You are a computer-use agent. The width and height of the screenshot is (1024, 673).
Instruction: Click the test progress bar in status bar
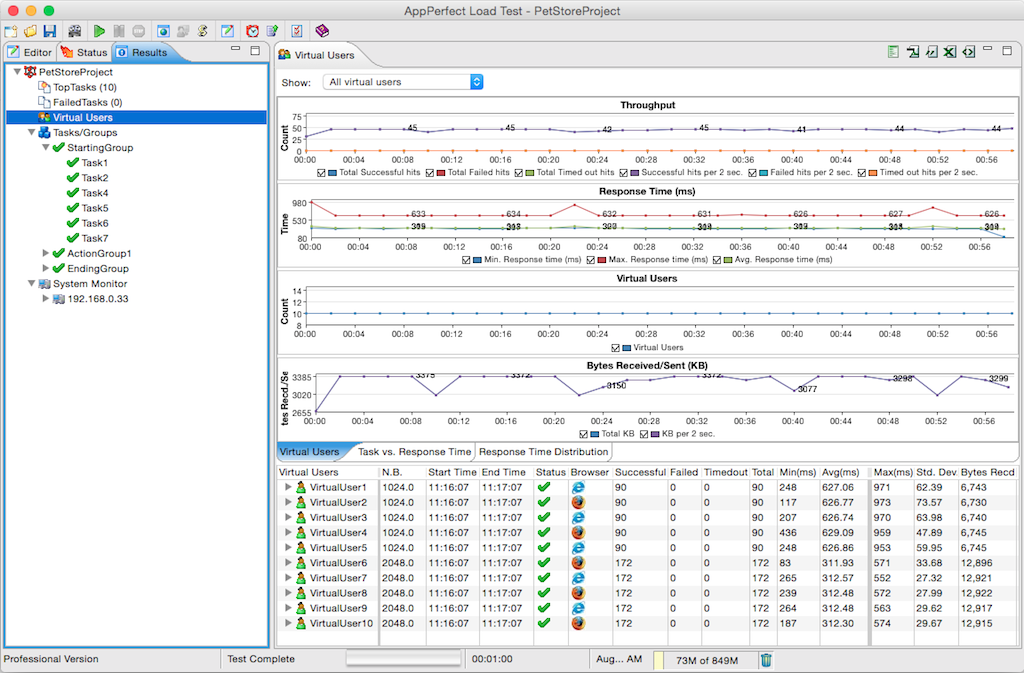403,659
